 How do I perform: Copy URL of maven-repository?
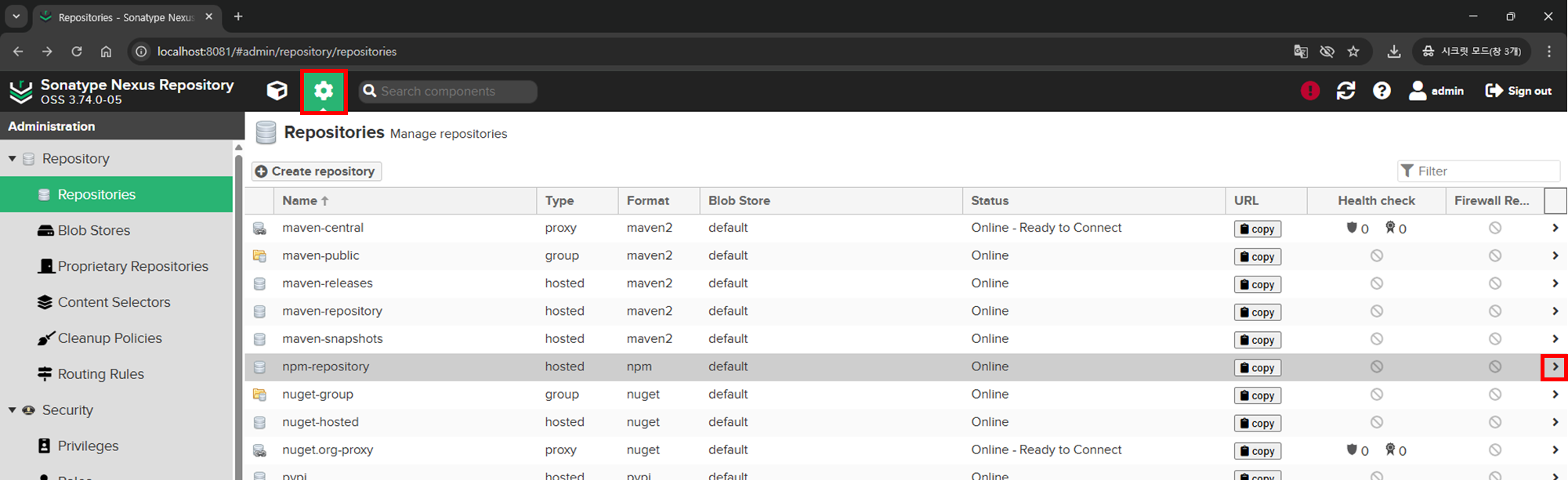pos(1258,312)
